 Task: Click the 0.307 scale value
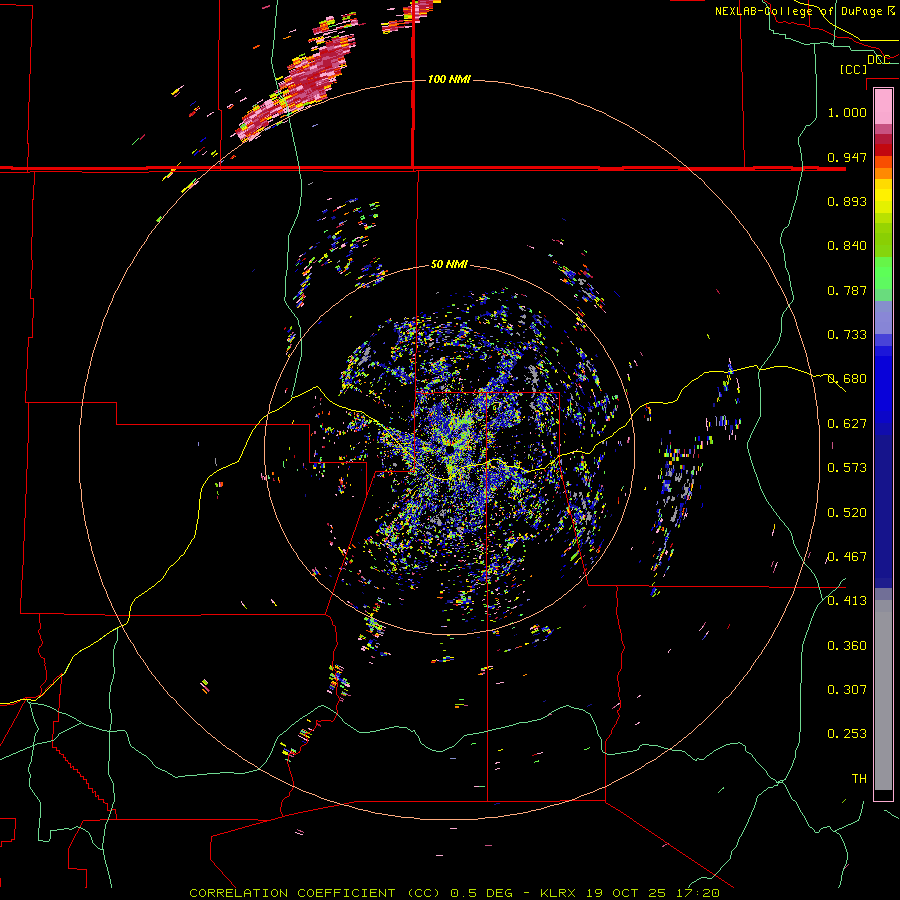847,689
